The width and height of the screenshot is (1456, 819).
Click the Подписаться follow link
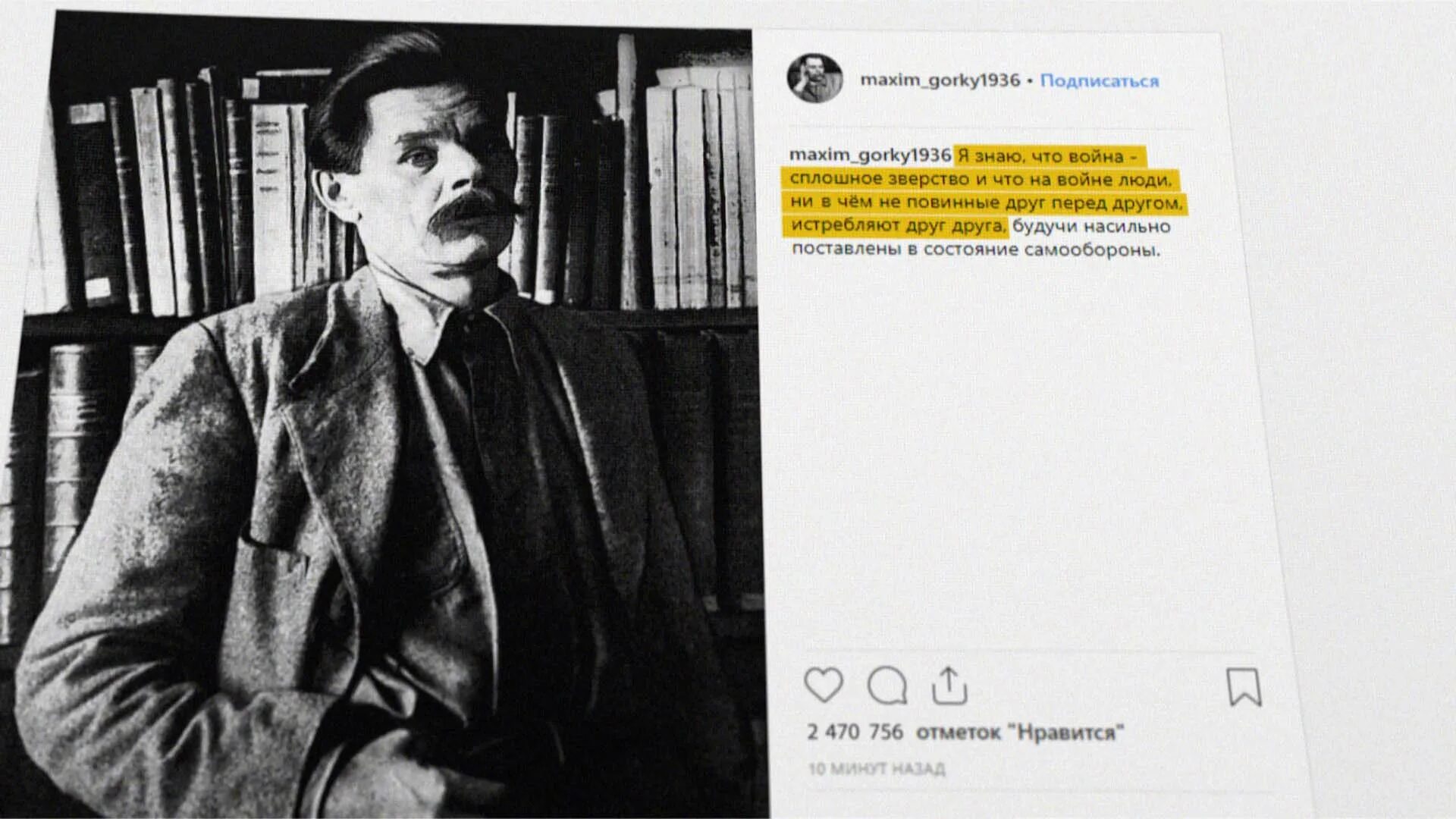pyautogui.click(x=1099, y=80)
